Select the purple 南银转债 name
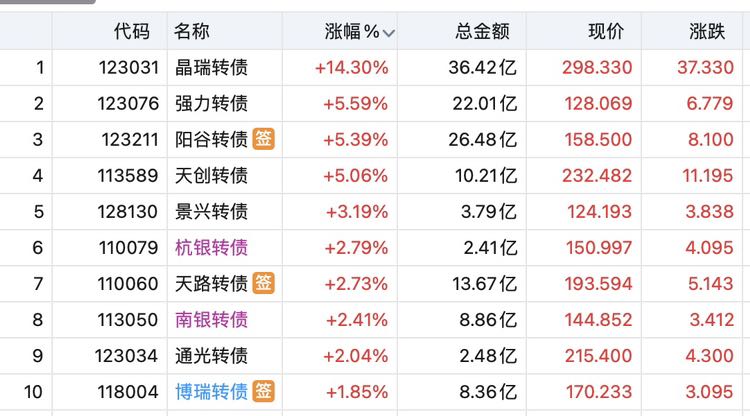This screenshot has height=416, width=750. pyautogui.click(x=211, y=319)
